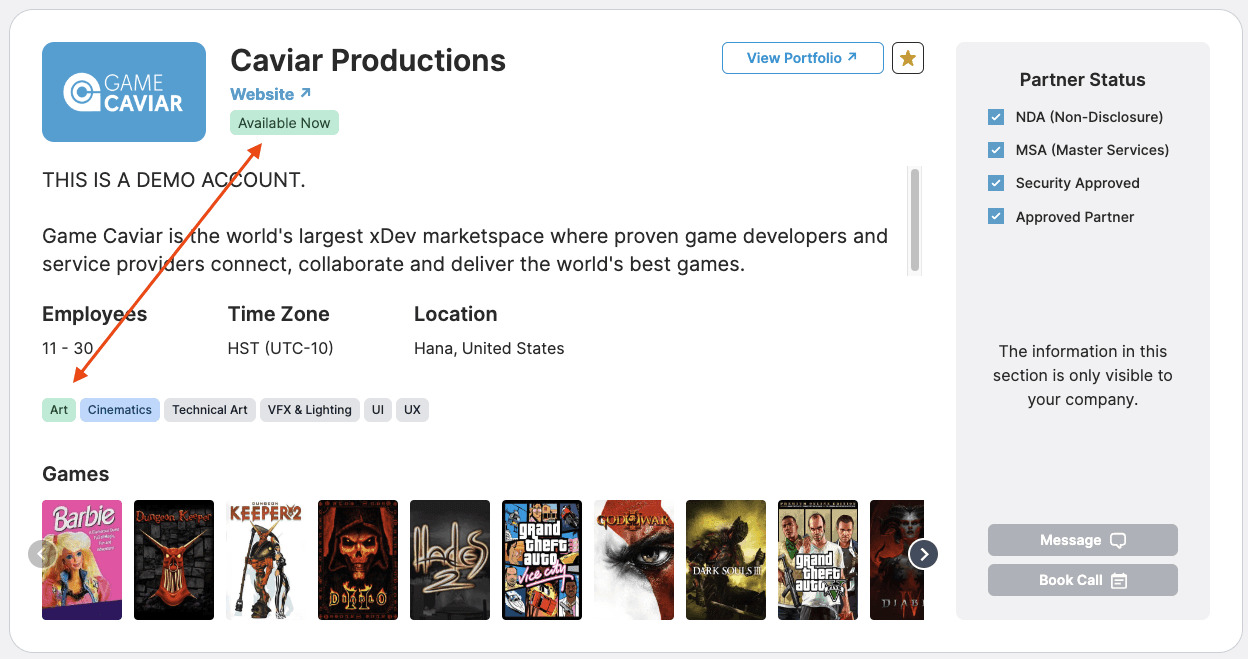This screenshot has width=1248, height=659.
Task: Select the VFX & Lighting tag
Action: point(310,410)
